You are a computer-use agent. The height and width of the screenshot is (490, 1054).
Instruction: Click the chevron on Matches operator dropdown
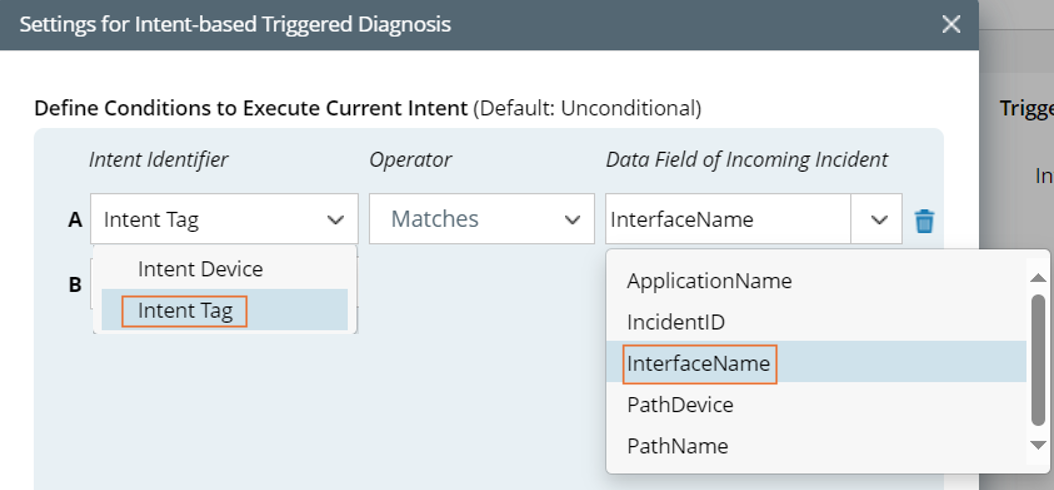[x=572, y=220]
